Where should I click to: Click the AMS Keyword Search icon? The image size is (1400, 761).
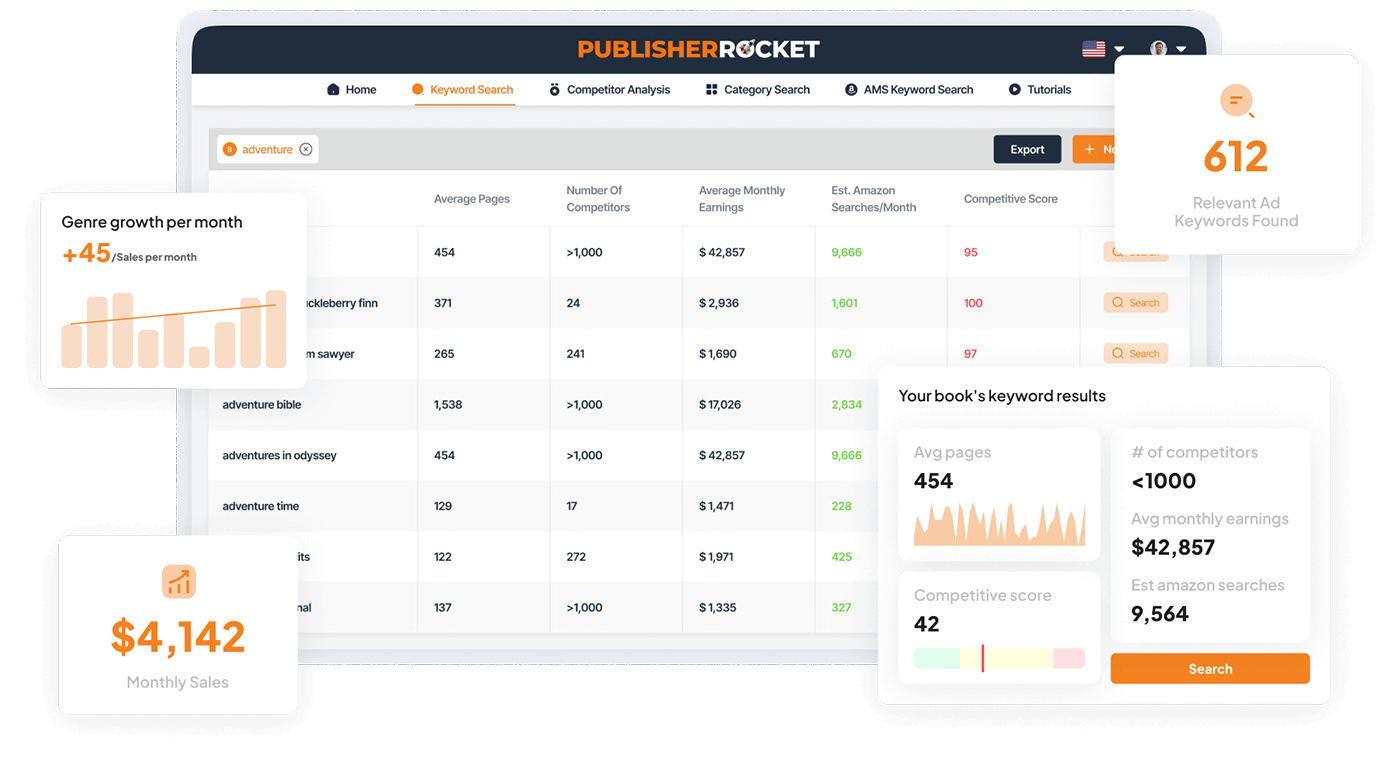coord(851,90)
